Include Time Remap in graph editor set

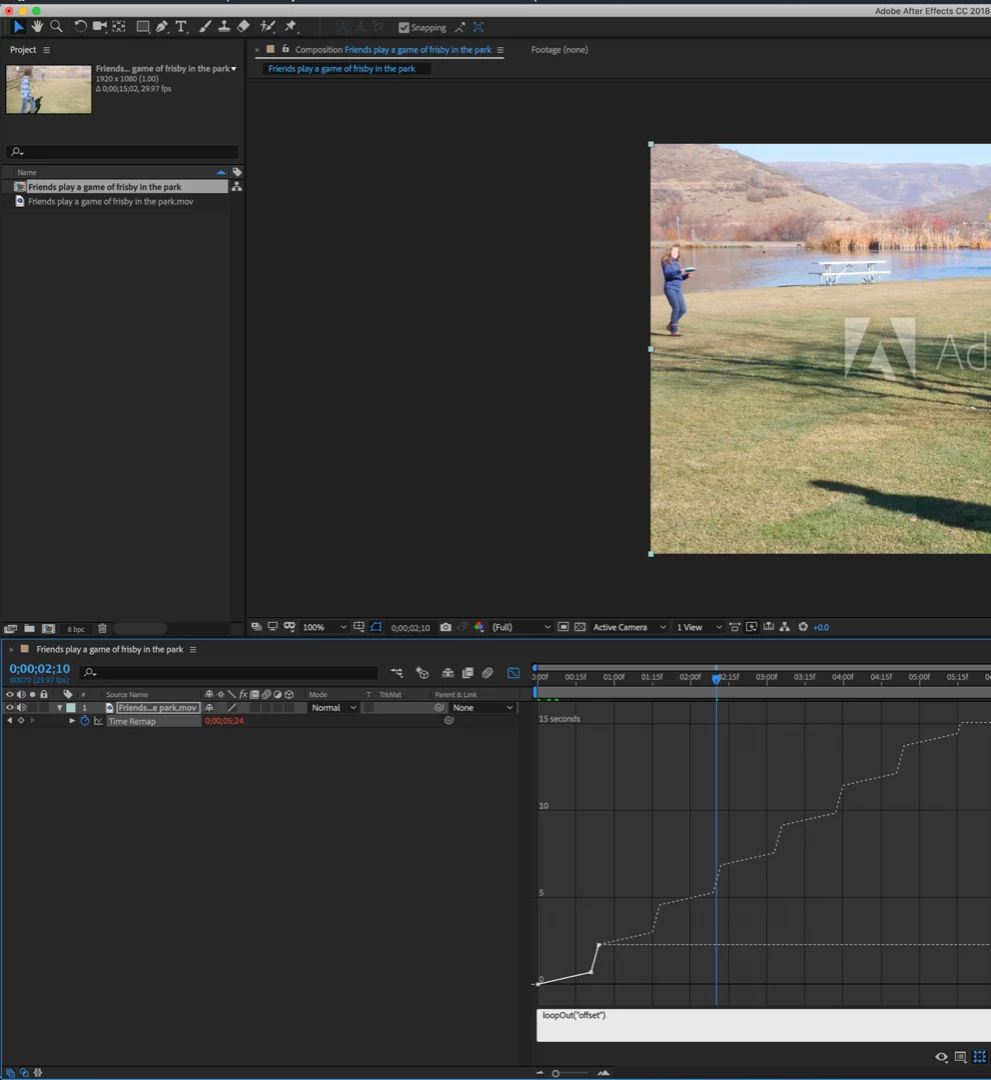[x=98, y=720]
